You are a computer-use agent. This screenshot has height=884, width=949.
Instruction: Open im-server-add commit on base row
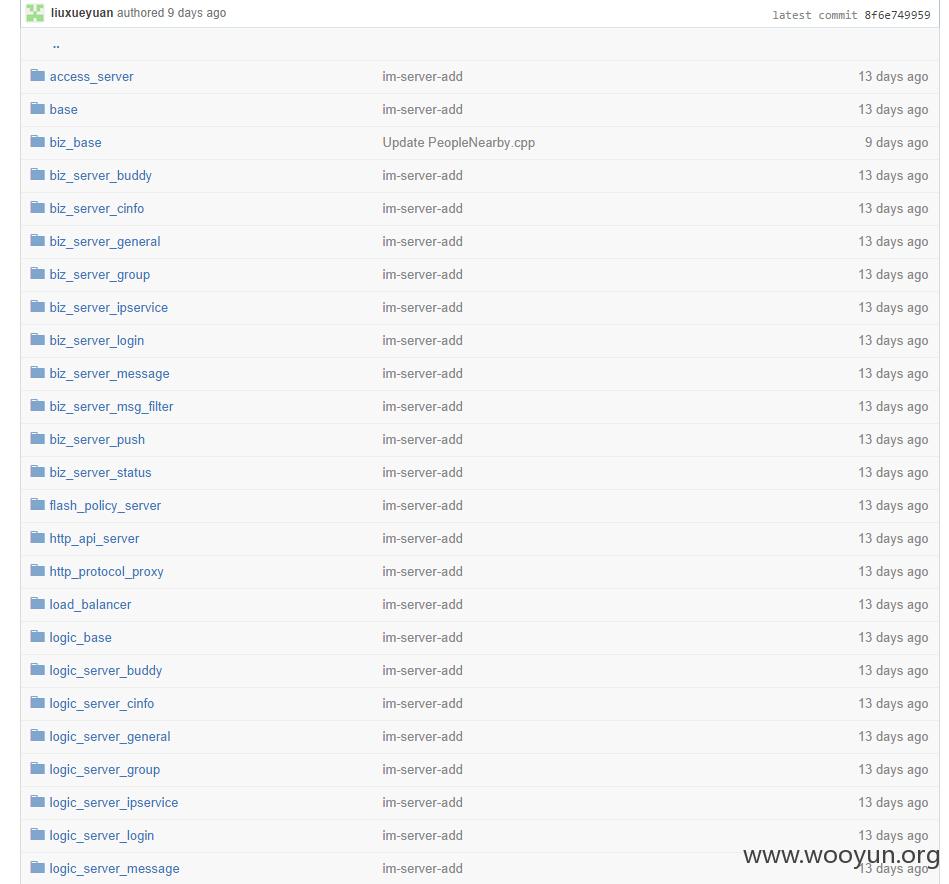(422, 110)
